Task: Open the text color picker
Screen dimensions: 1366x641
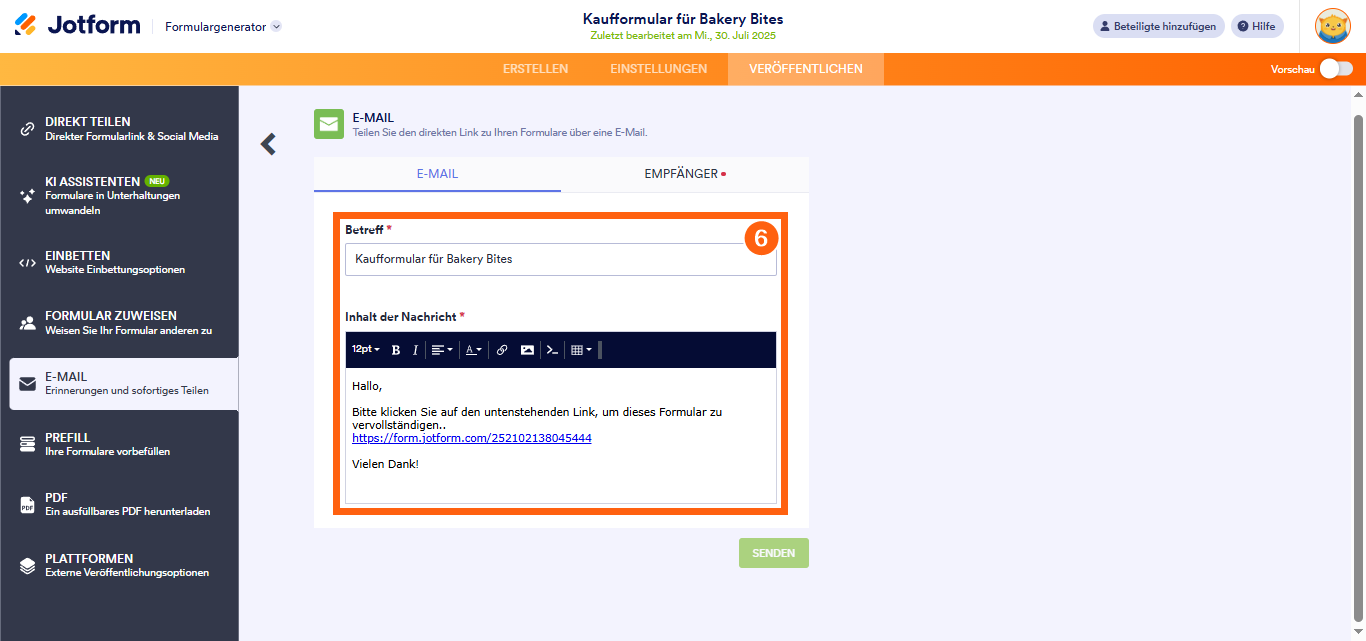Action: [472, 350]
